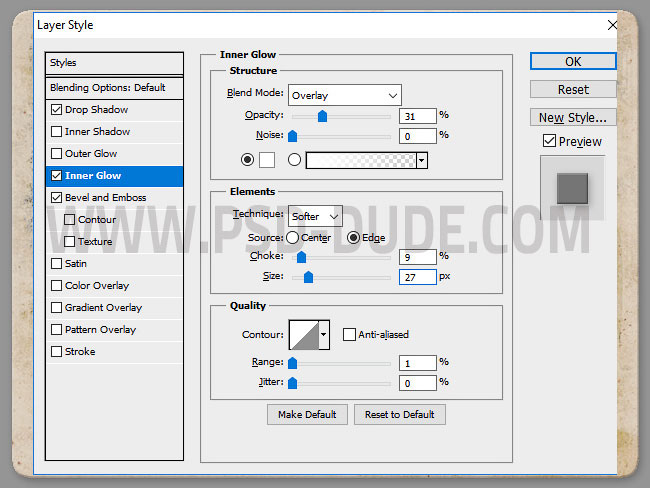Click the style preview thumbnail
650x488 pixels.
coord(572,188)
